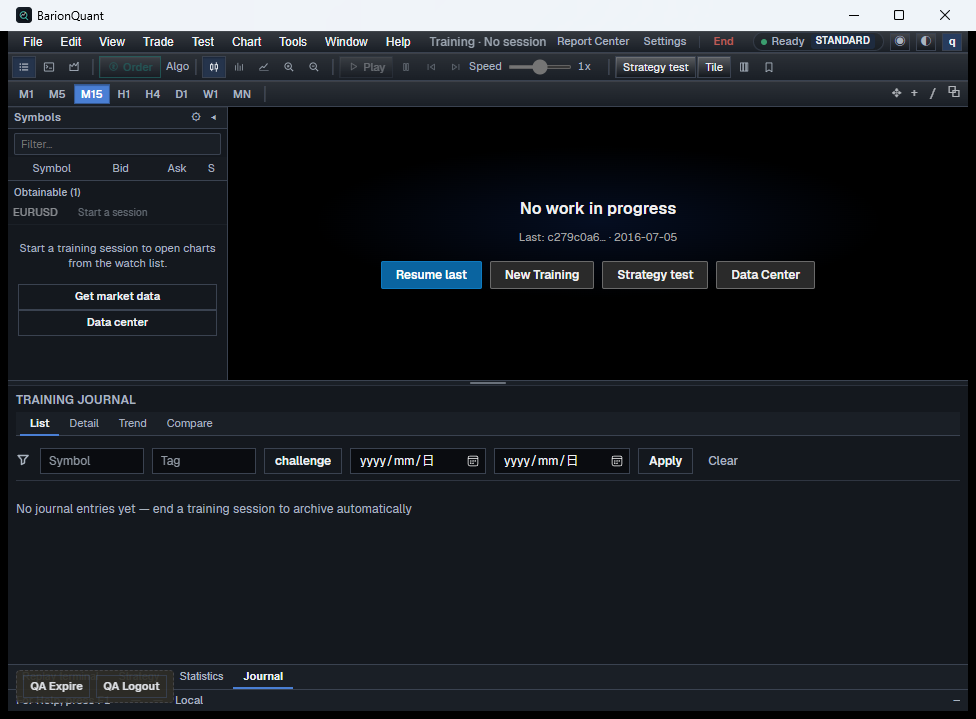Click the bookmark icon in toolbar
Viewport: 976px width, 719px height.
coord(769,67)
